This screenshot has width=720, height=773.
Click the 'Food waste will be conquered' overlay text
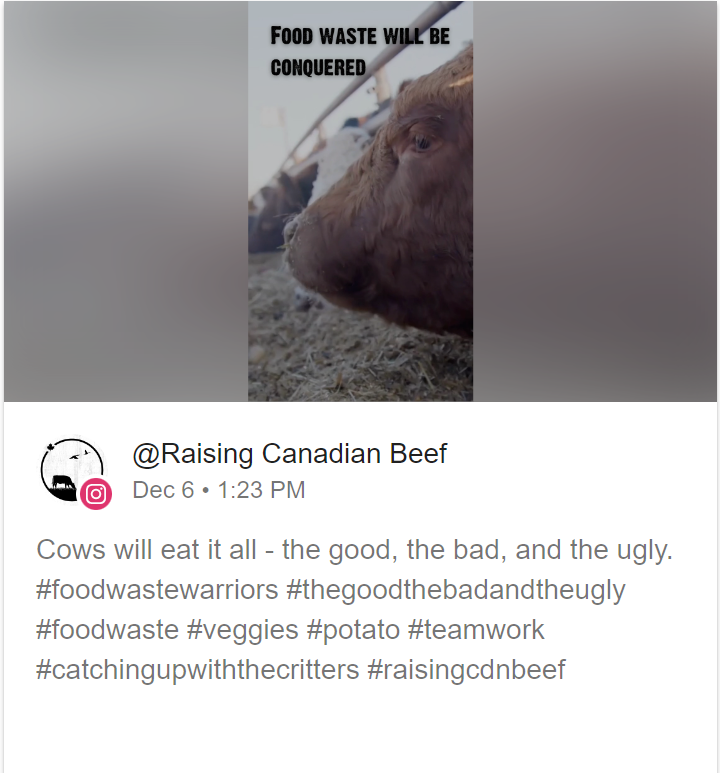[360, 51]
